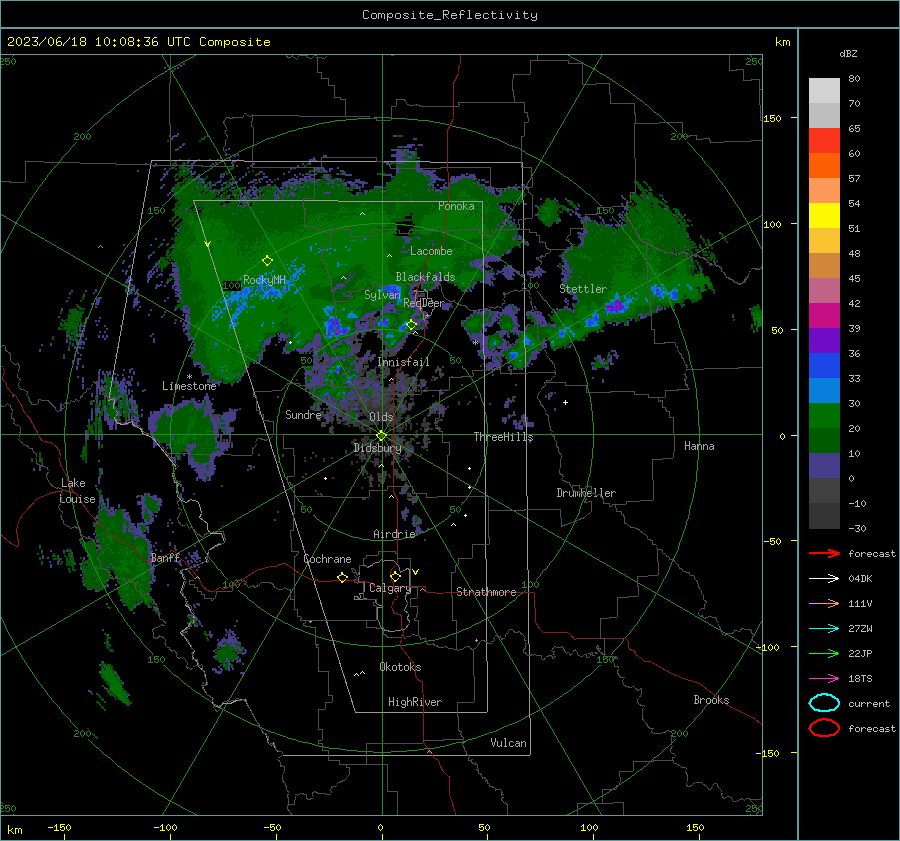Select the red forecast ellipse legend icon
Viewport: 900px width, 841px height.
click(x=824, y=728)
